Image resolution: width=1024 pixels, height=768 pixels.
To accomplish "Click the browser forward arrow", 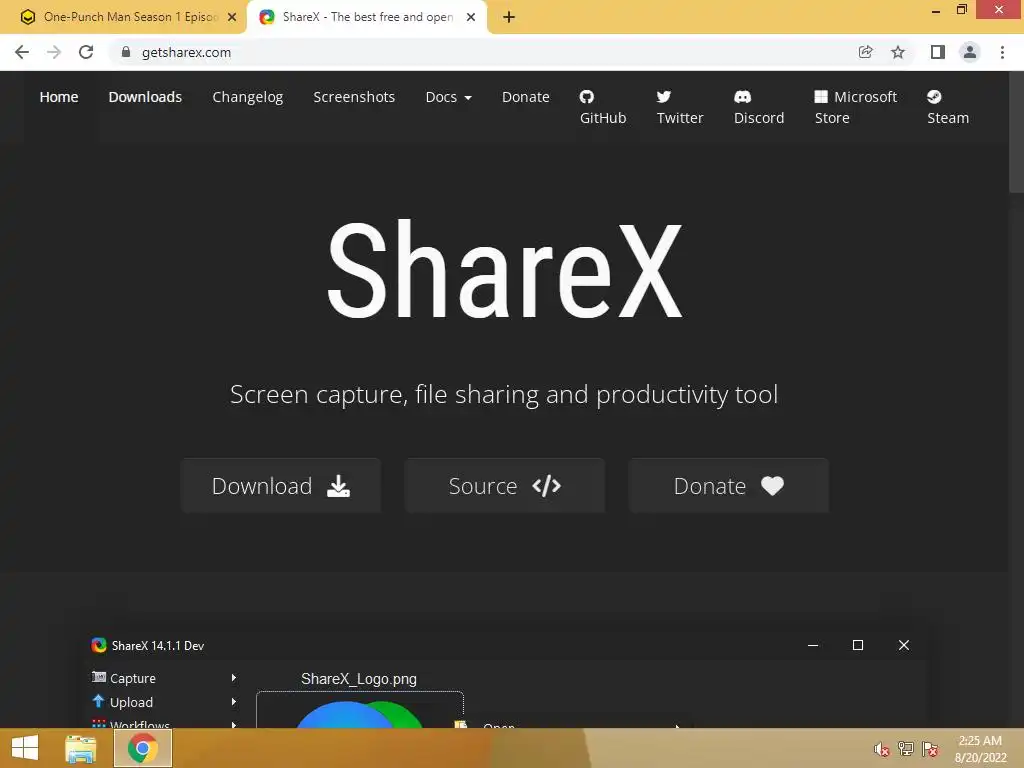I will click(54, 52).
